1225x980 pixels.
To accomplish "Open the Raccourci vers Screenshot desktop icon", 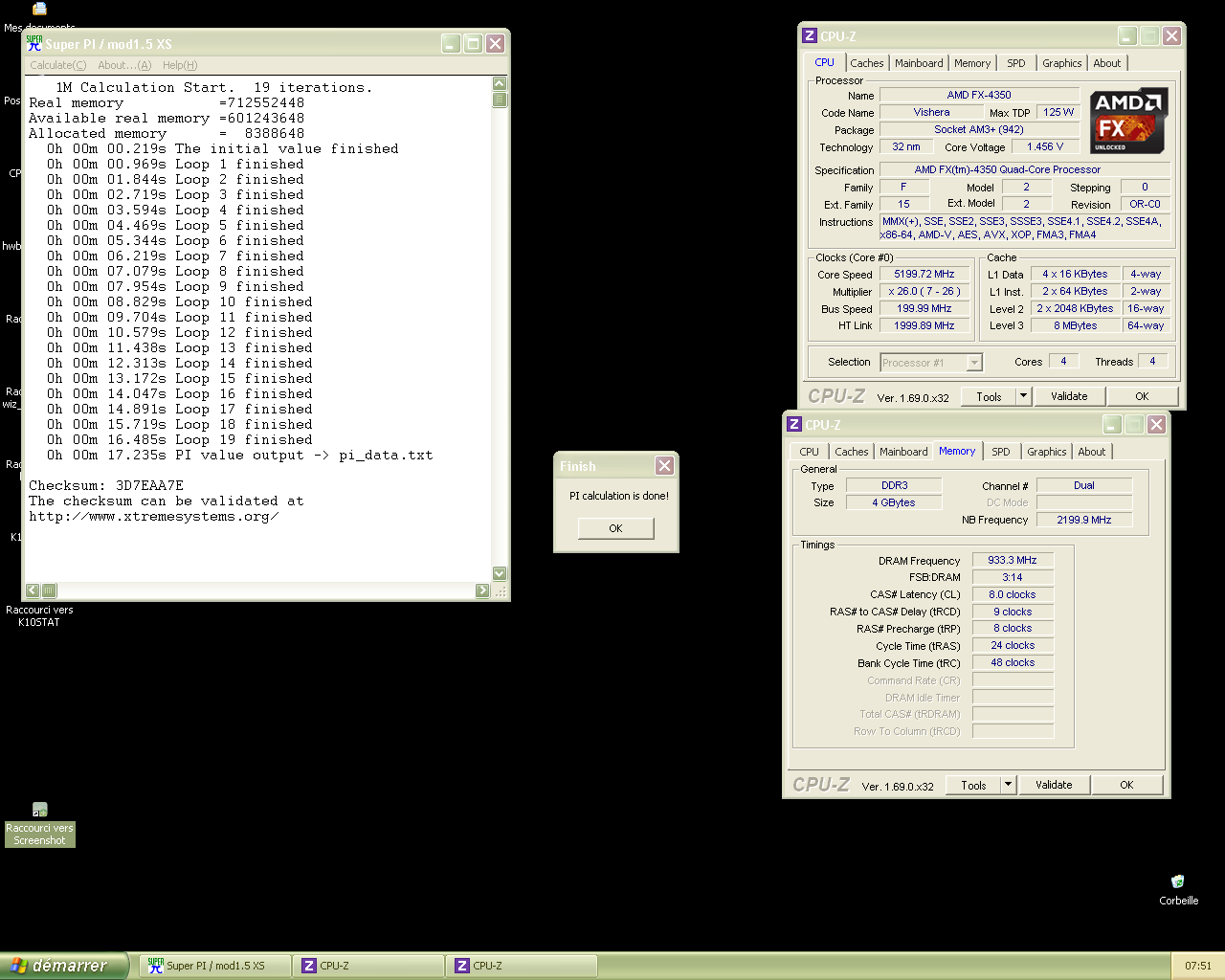I will [x=39, y=824].
